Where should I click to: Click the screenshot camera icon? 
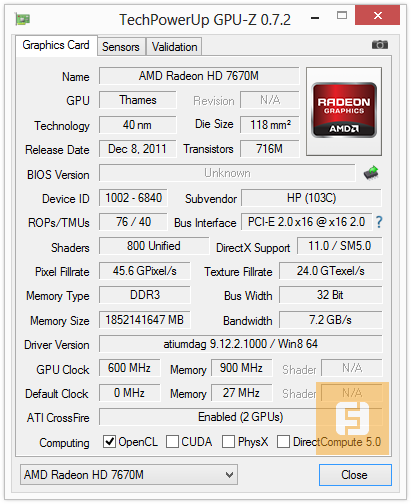(380, 44)
